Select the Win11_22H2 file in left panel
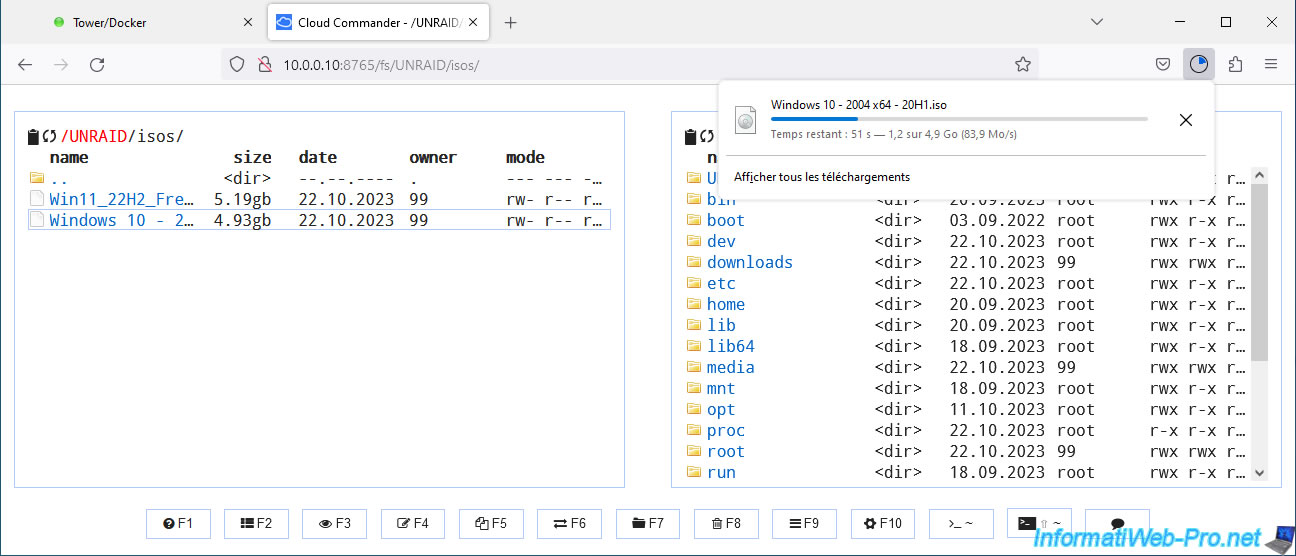The width and height of the screenshot is (1296, 556). coord(121,199)
